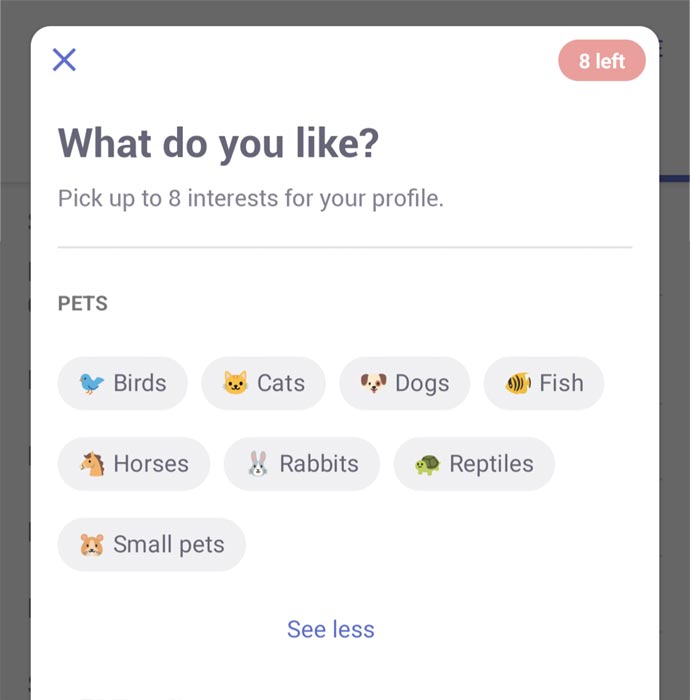Image resolution: width=690 pixels, height=700 pixels.
Task: Click the green turtle emoji icon
Action: (x=427, y=465)
